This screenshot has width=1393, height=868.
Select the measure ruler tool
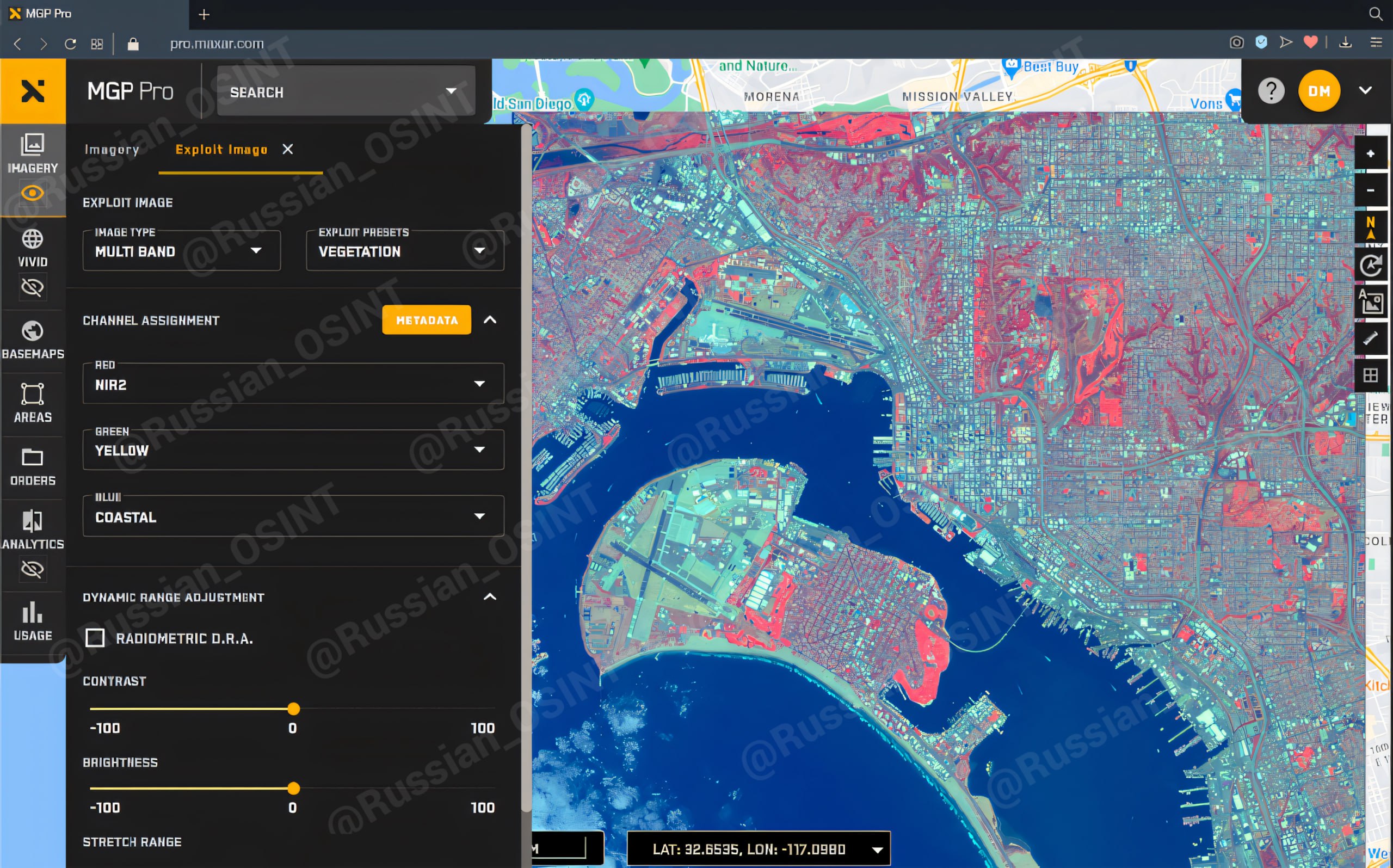click(x=1370, y=338)
